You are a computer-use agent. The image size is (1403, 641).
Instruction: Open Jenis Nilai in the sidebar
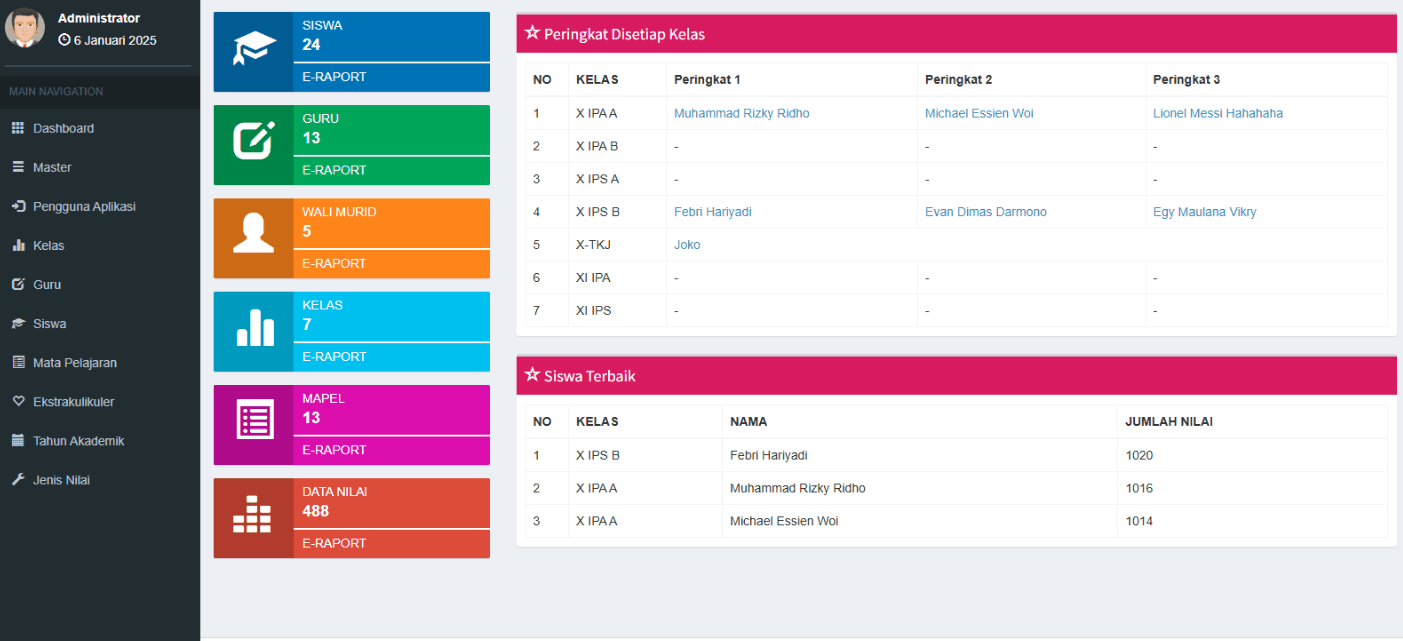pyautogui.click(x=61, y=479)
